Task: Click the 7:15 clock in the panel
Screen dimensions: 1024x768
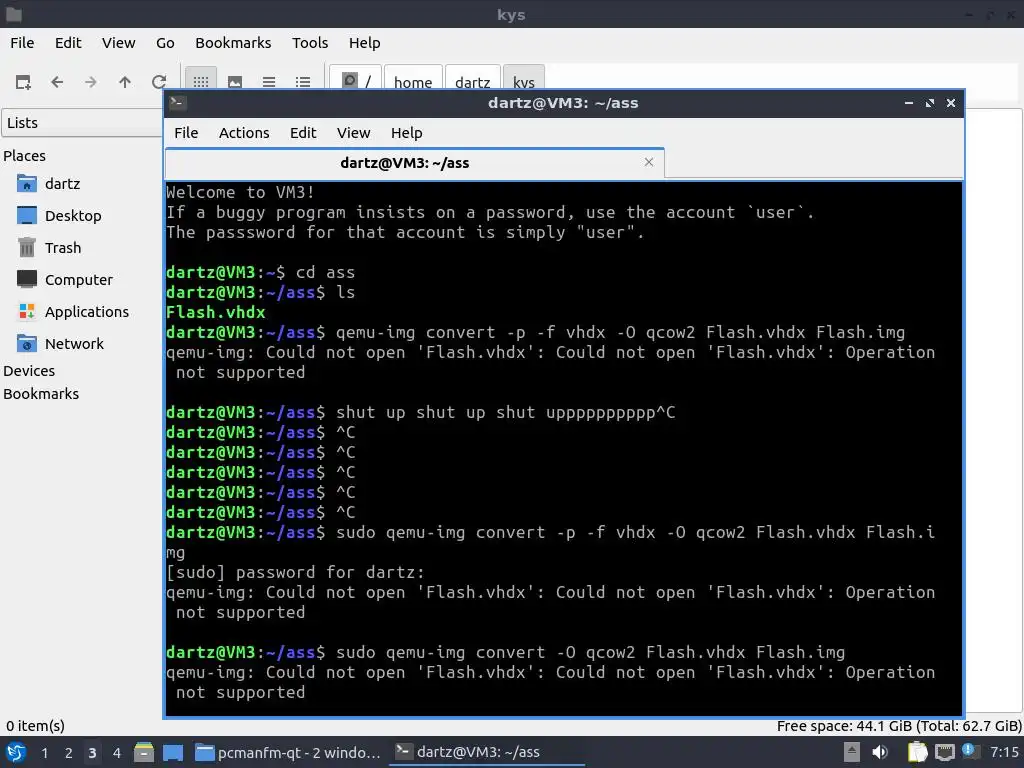Action: (1004, 752)
